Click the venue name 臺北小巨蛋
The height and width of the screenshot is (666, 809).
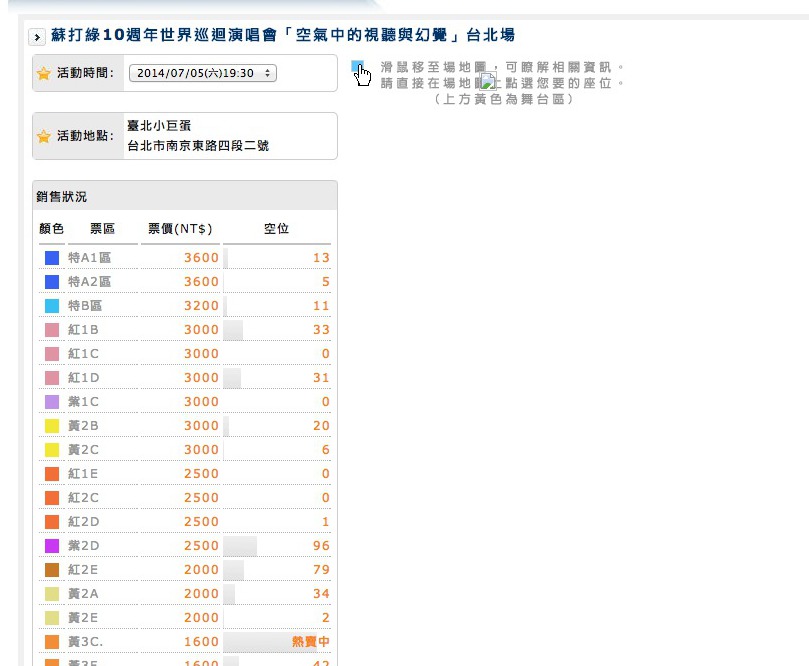159,125
